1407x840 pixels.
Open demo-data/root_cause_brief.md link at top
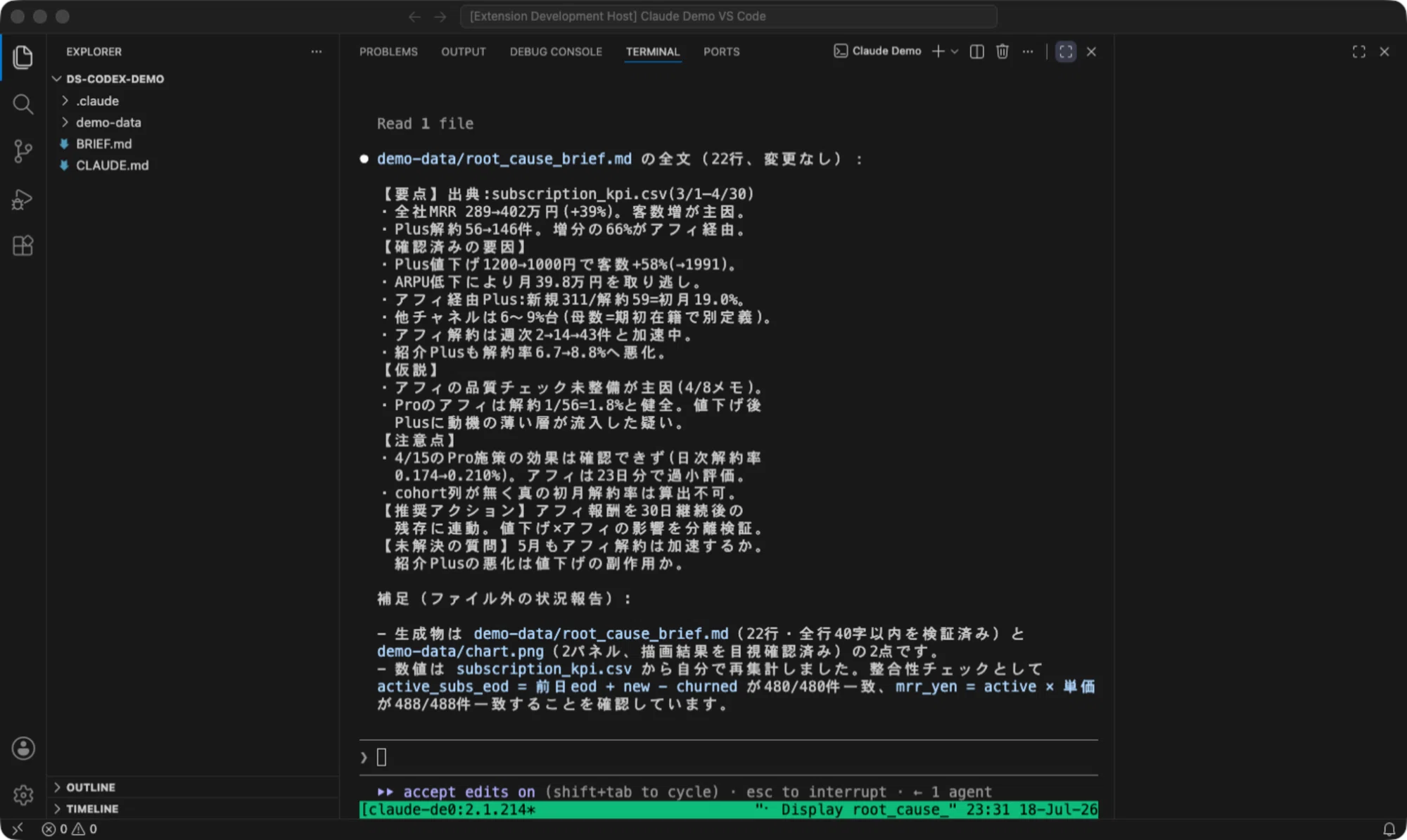pyautogui.click(x=504, y=159)
